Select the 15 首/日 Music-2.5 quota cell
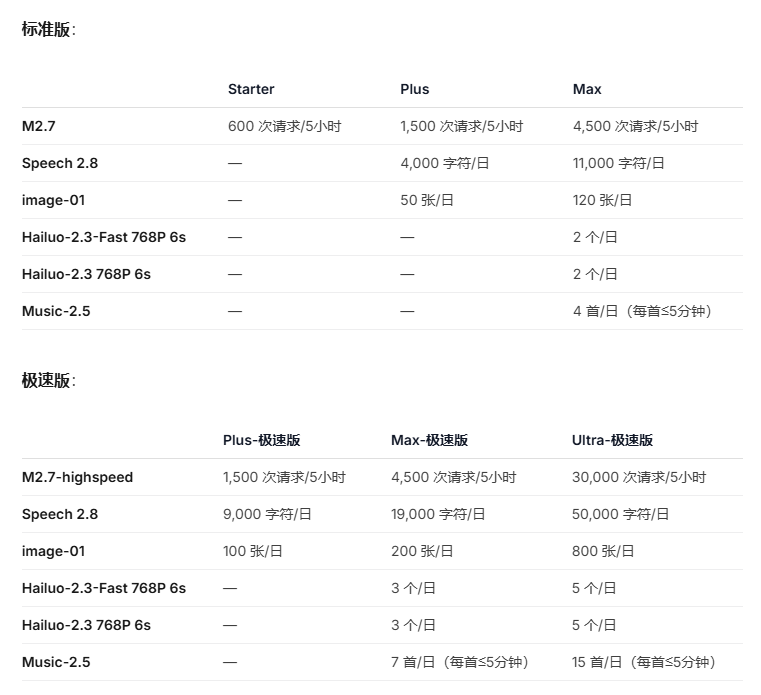 coord(643,663)
